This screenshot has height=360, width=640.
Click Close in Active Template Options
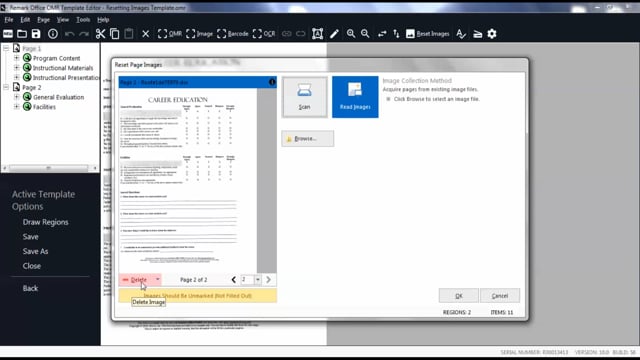click(x=32, y=266)
